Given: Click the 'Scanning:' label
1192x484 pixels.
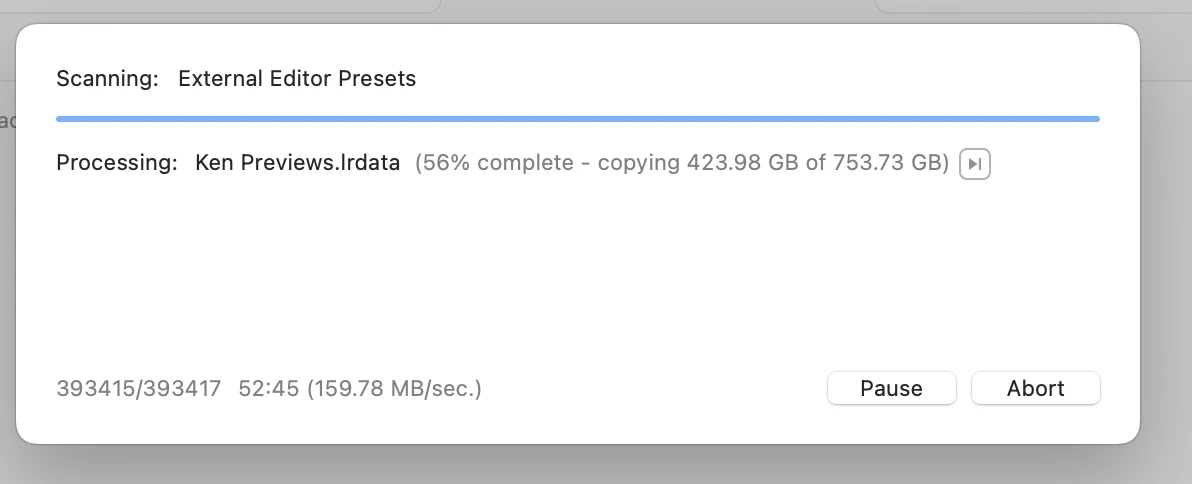Looking at the screenshot, I should pos(107,79).
